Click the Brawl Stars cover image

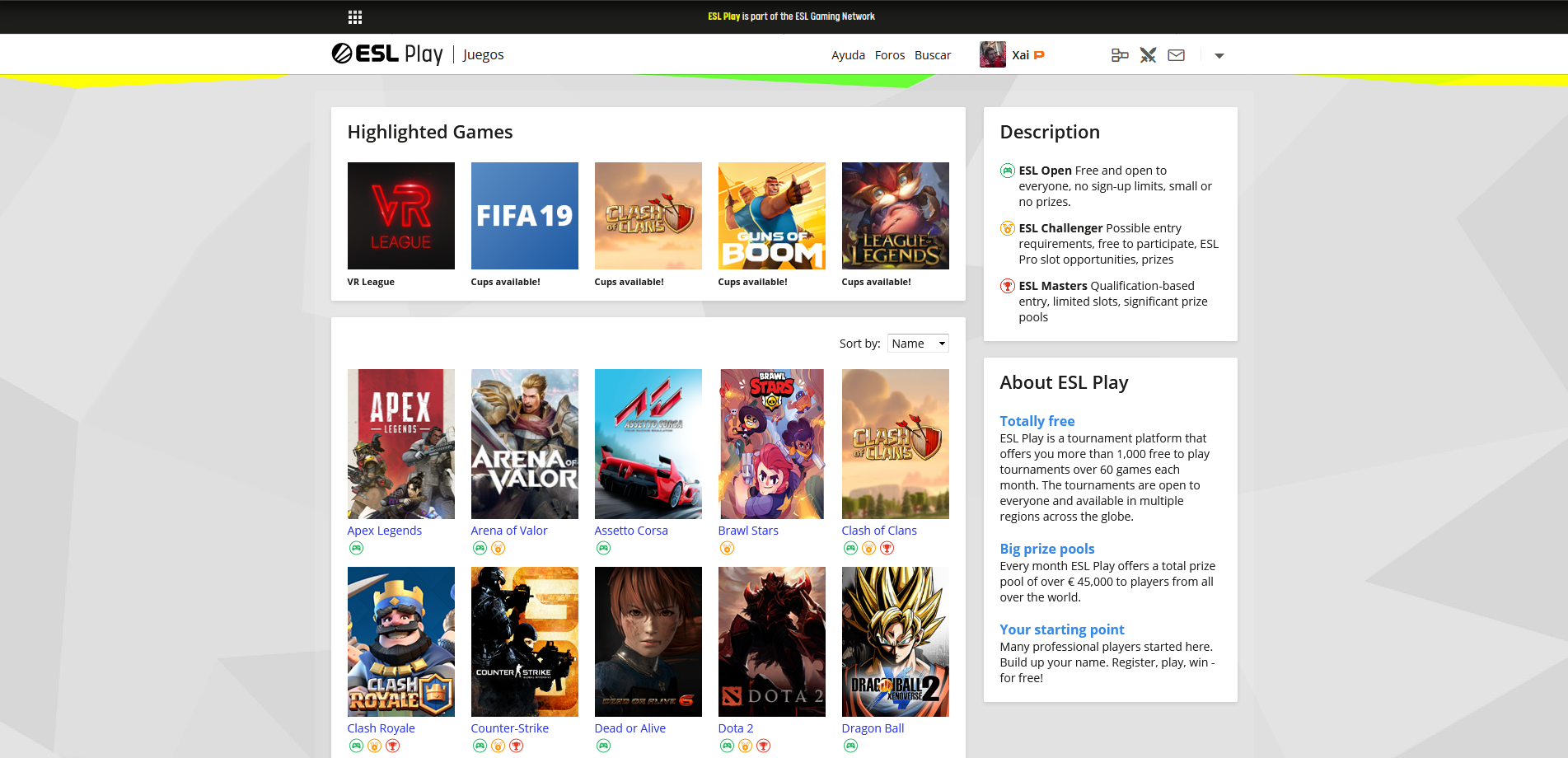tap(772, 444)
